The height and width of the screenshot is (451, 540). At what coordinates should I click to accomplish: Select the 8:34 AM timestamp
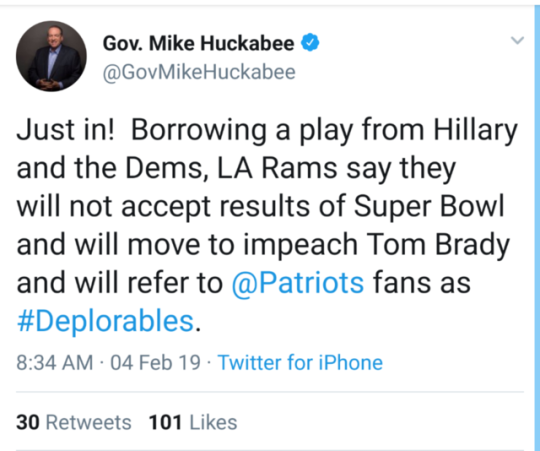(x=55, y=363)
